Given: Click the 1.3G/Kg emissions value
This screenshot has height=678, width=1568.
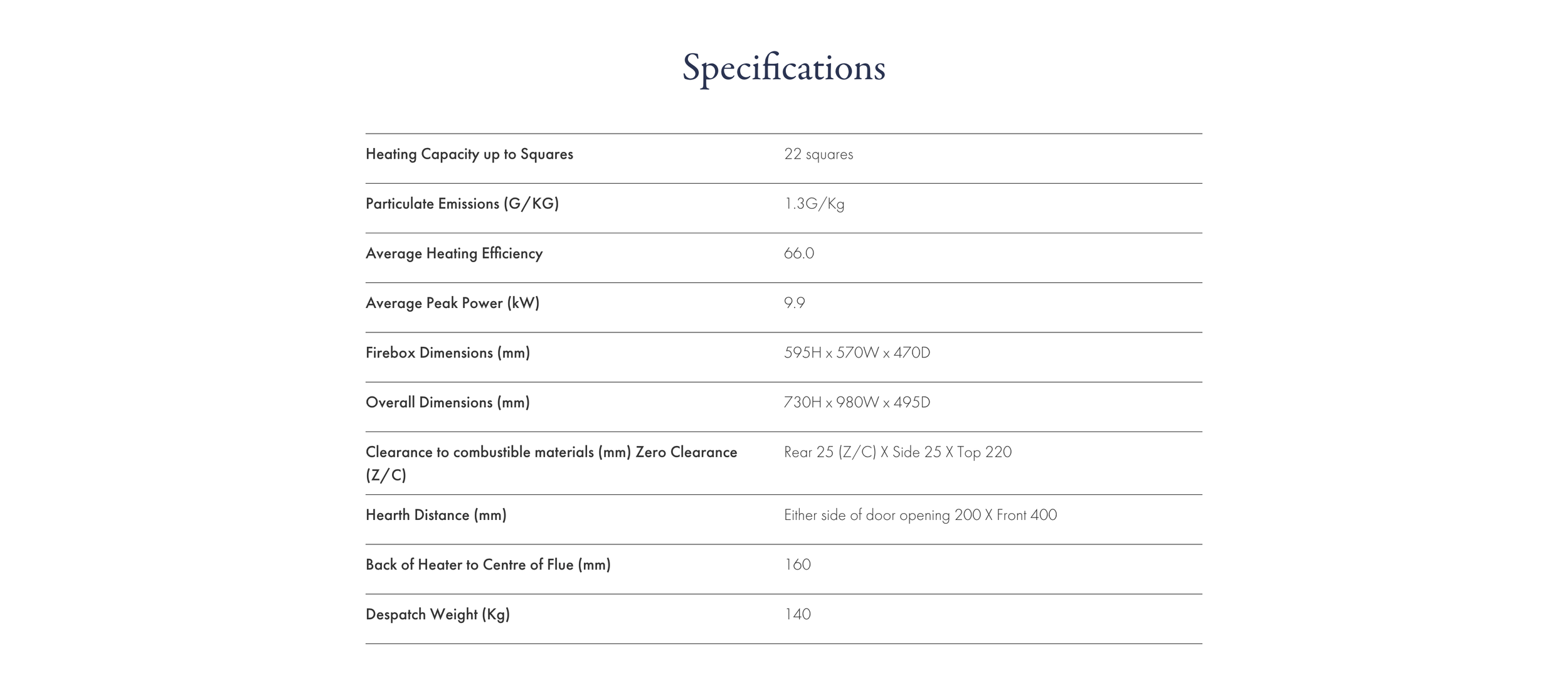Looking at the screenshot, I should (x=814, y=204).
